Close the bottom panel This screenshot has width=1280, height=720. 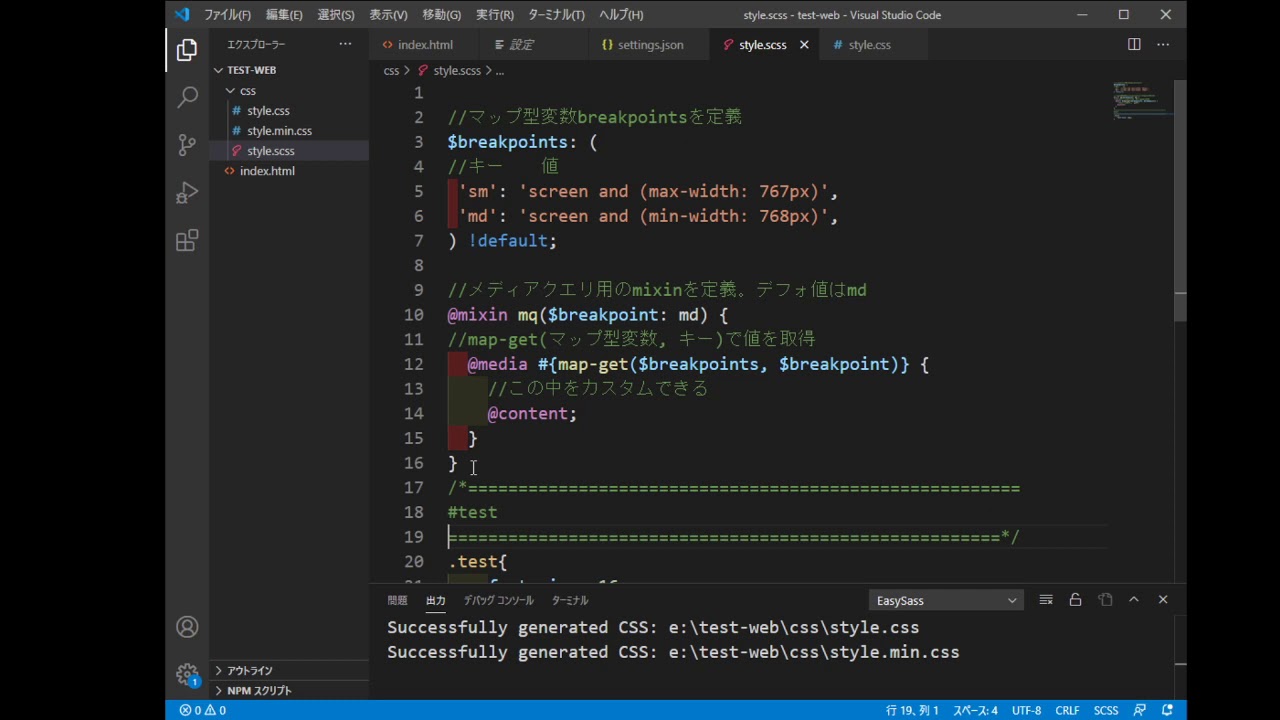click(x=1163, y=600)
